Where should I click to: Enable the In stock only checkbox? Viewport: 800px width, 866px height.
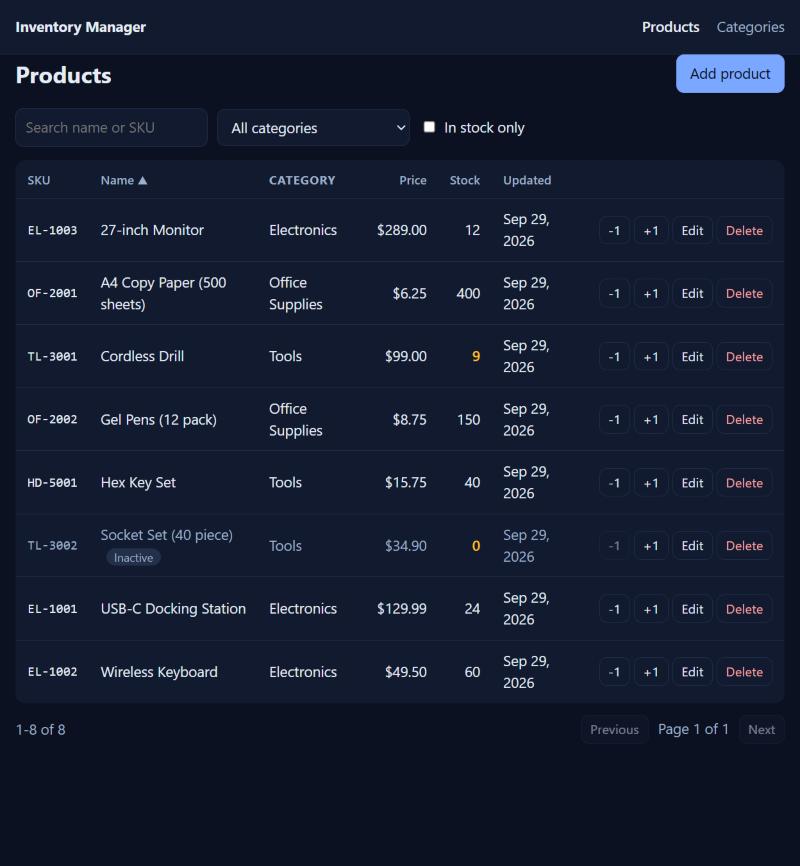pyautogui.click(x=429, y=127)
